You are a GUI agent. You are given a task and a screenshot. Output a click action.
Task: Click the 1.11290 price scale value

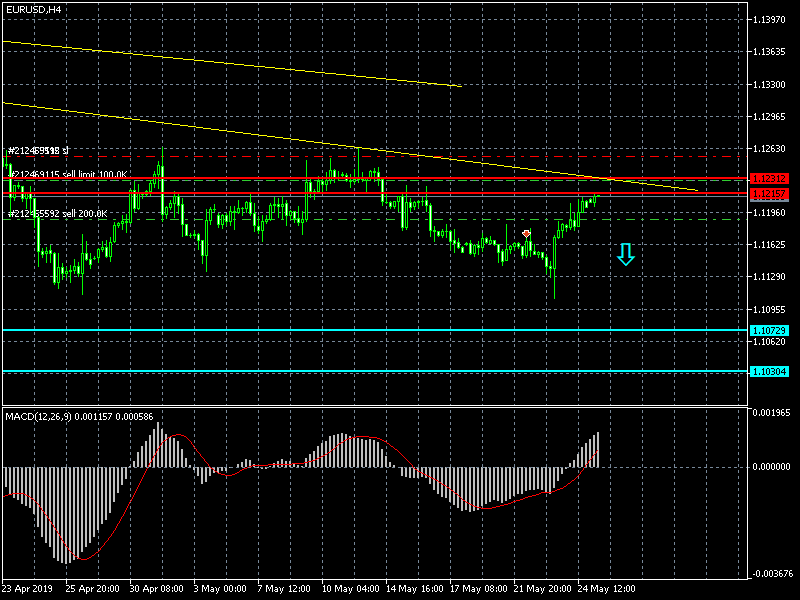(x=769, y=277)
